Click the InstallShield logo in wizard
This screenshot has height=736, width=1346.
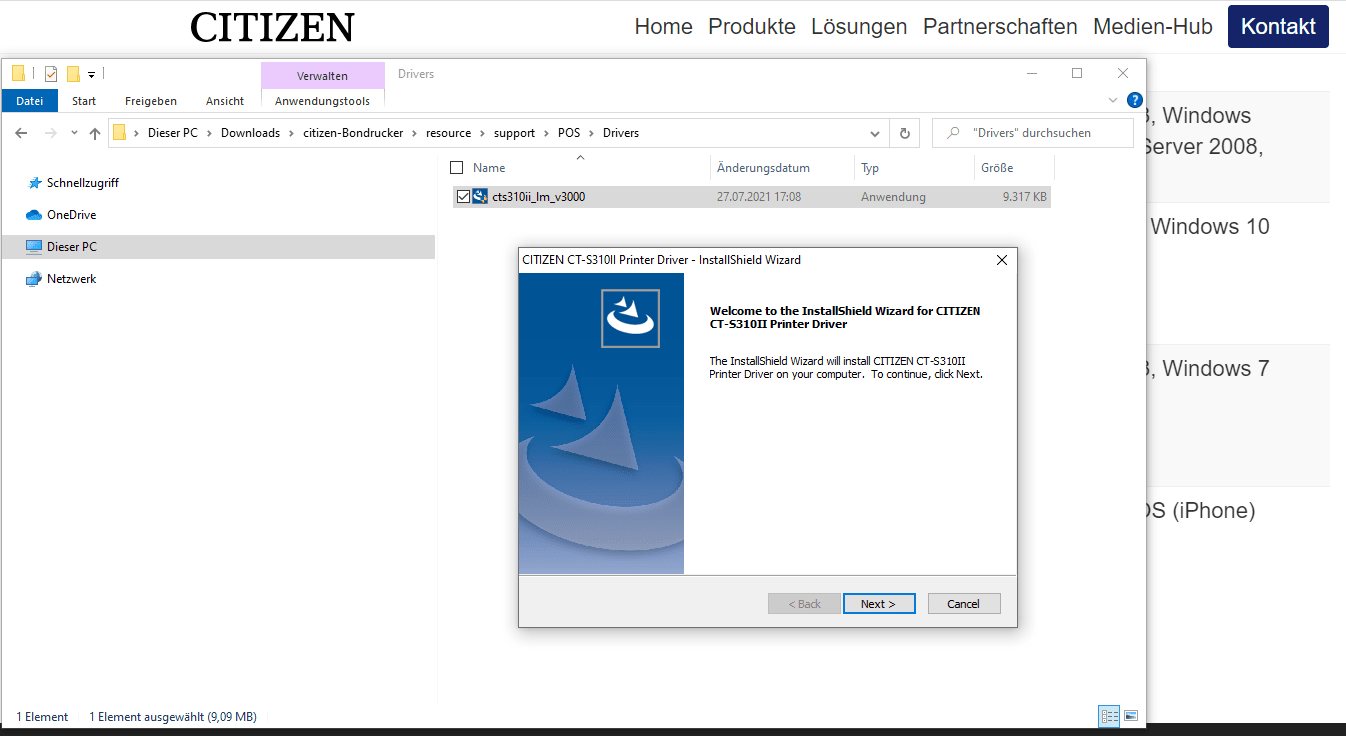[x=630, y=318]
